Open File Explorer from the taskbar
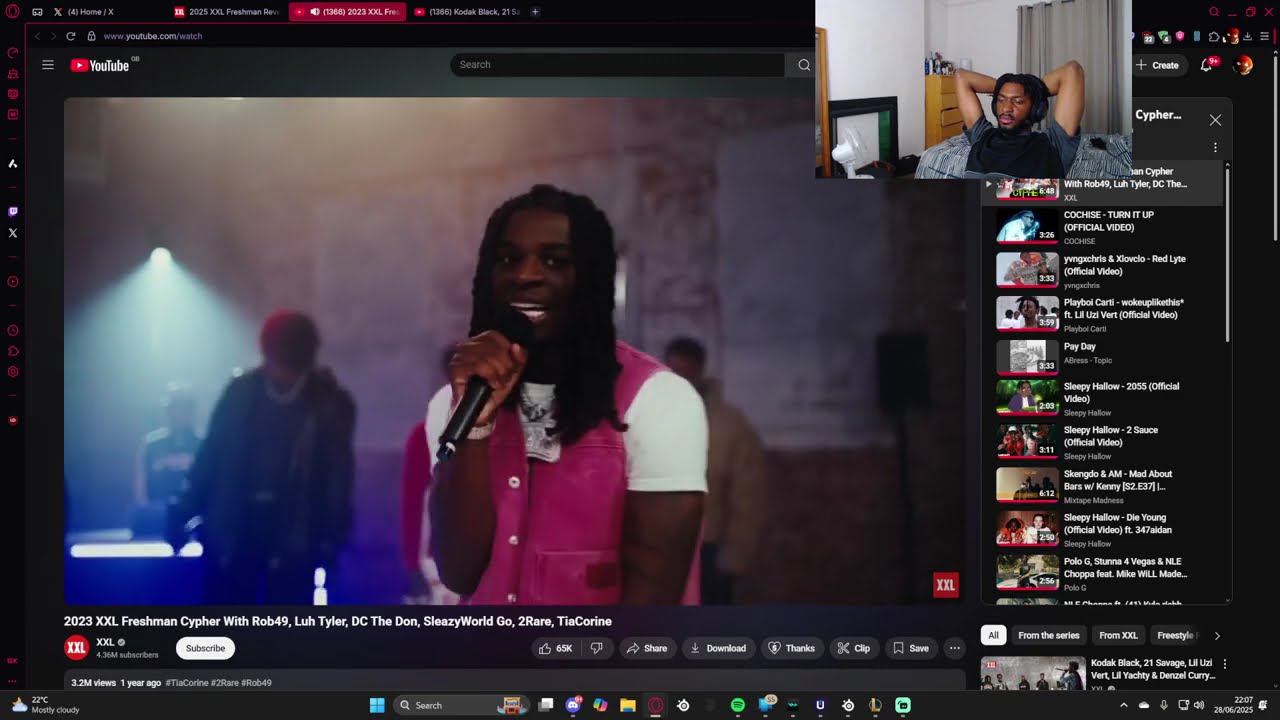 pyautogui.click(x=628, y=705)
